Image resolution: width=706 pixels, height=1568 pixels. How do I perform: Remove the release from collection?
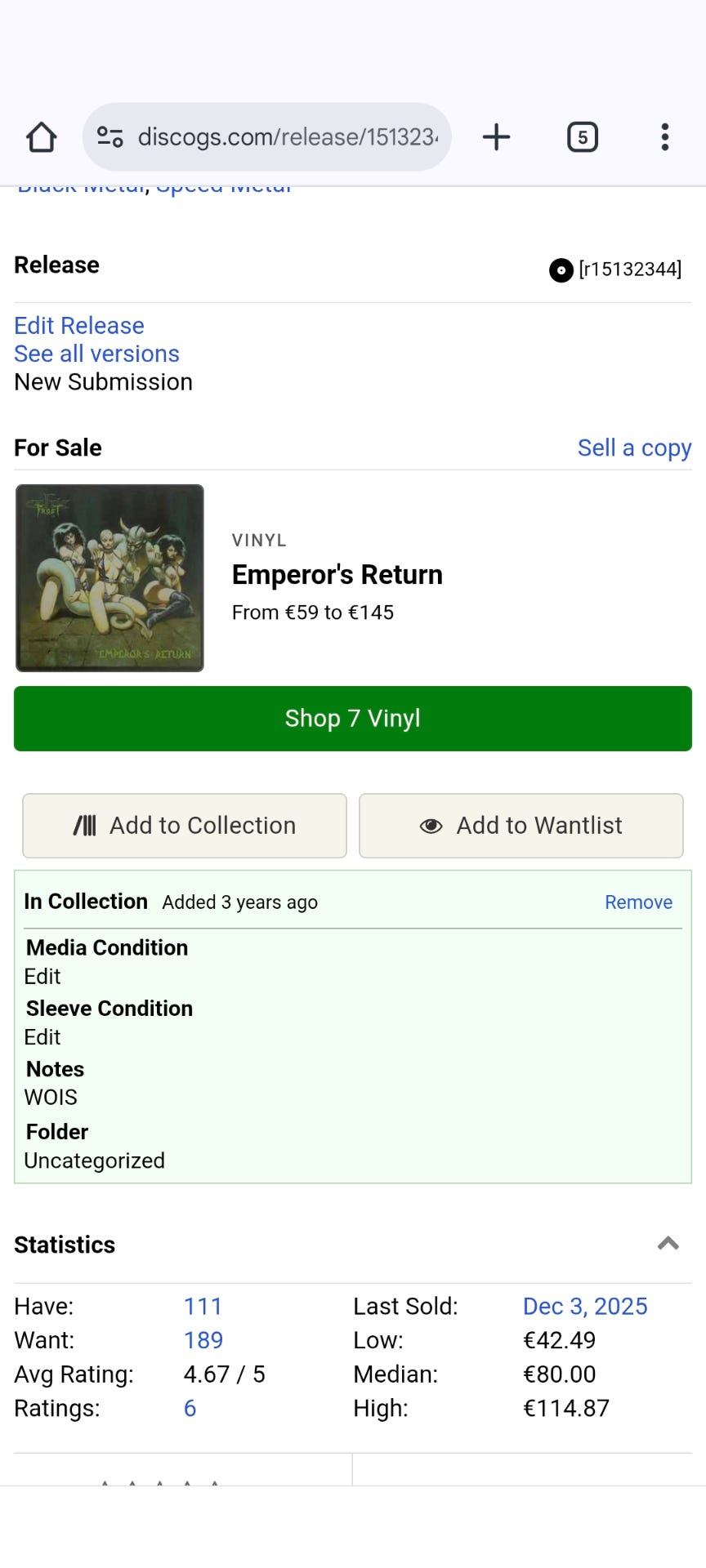point(638,902)
